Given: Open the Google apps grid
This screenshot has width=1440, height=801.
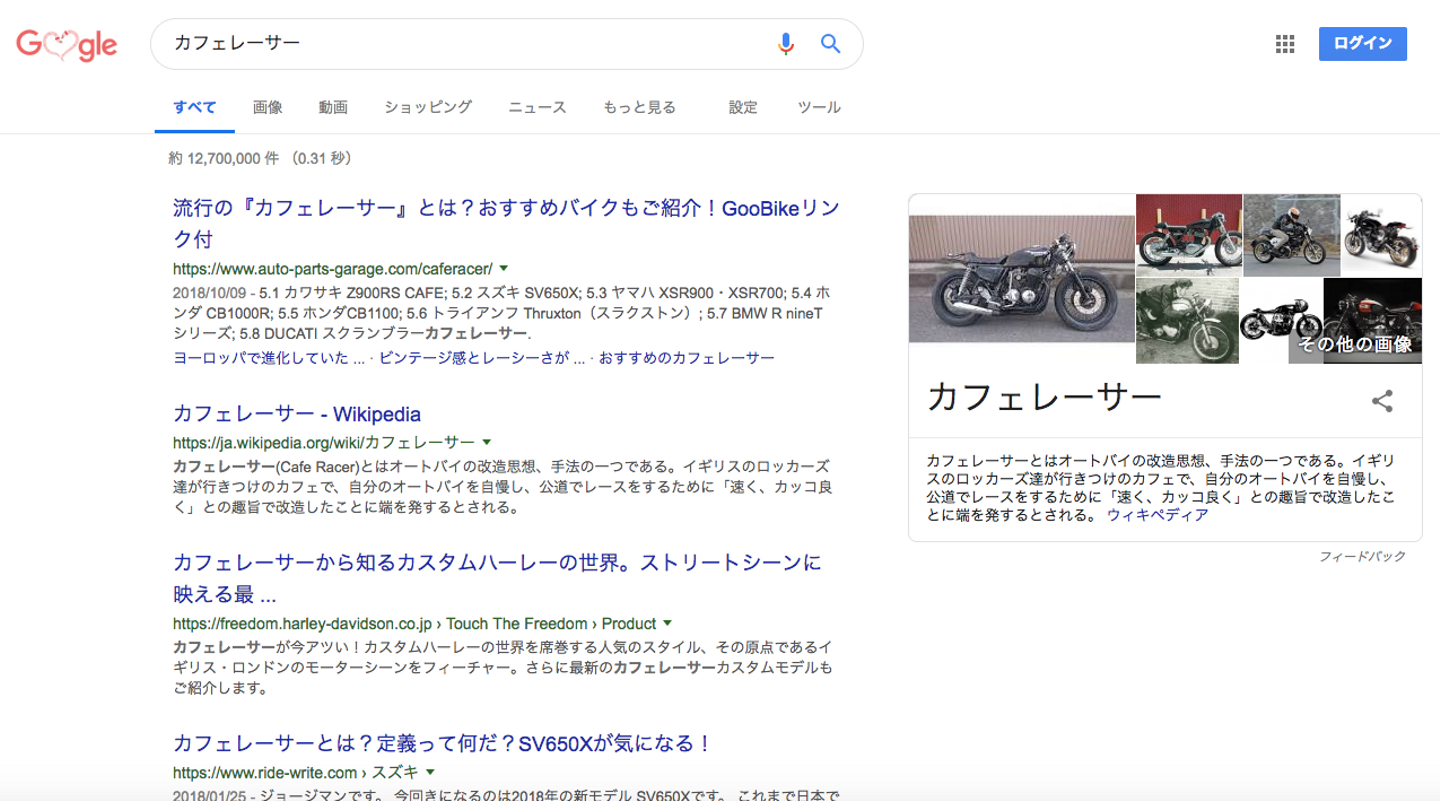Looking at the screenshot, I should tap(1285, 44).
